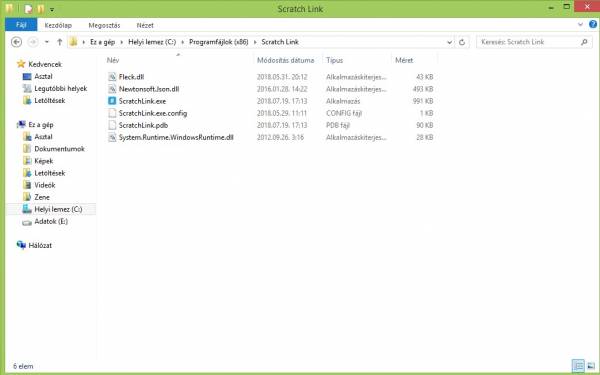Open the Fájl ribbon tab

(21, 25)
